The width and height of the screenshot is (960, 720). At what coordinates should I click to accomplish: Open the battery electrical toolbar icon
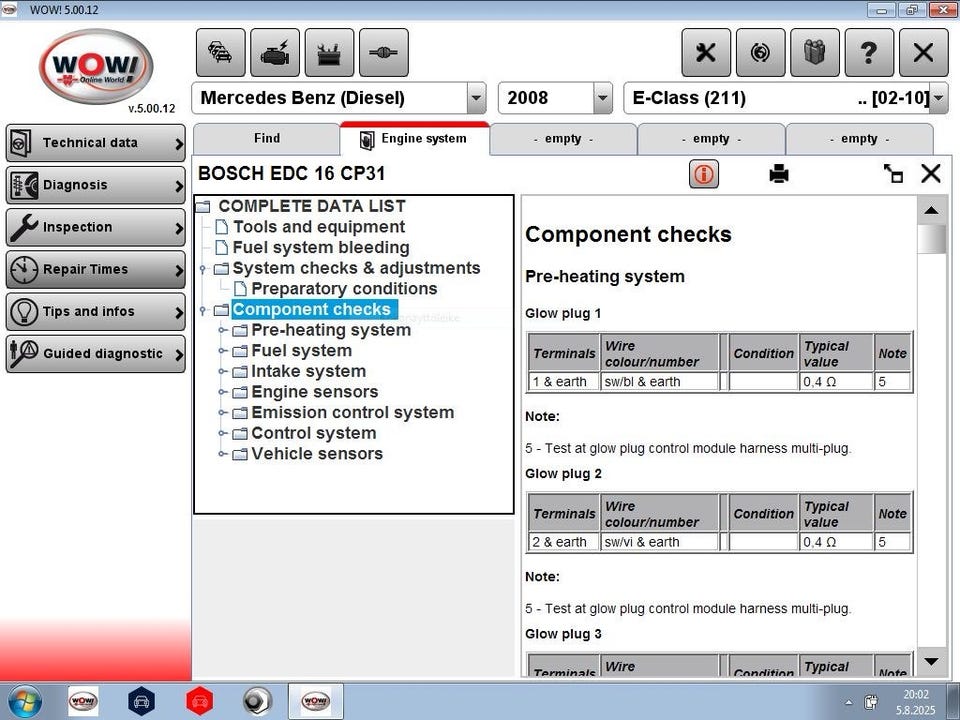pyautogui.click(x=329, y=53)
